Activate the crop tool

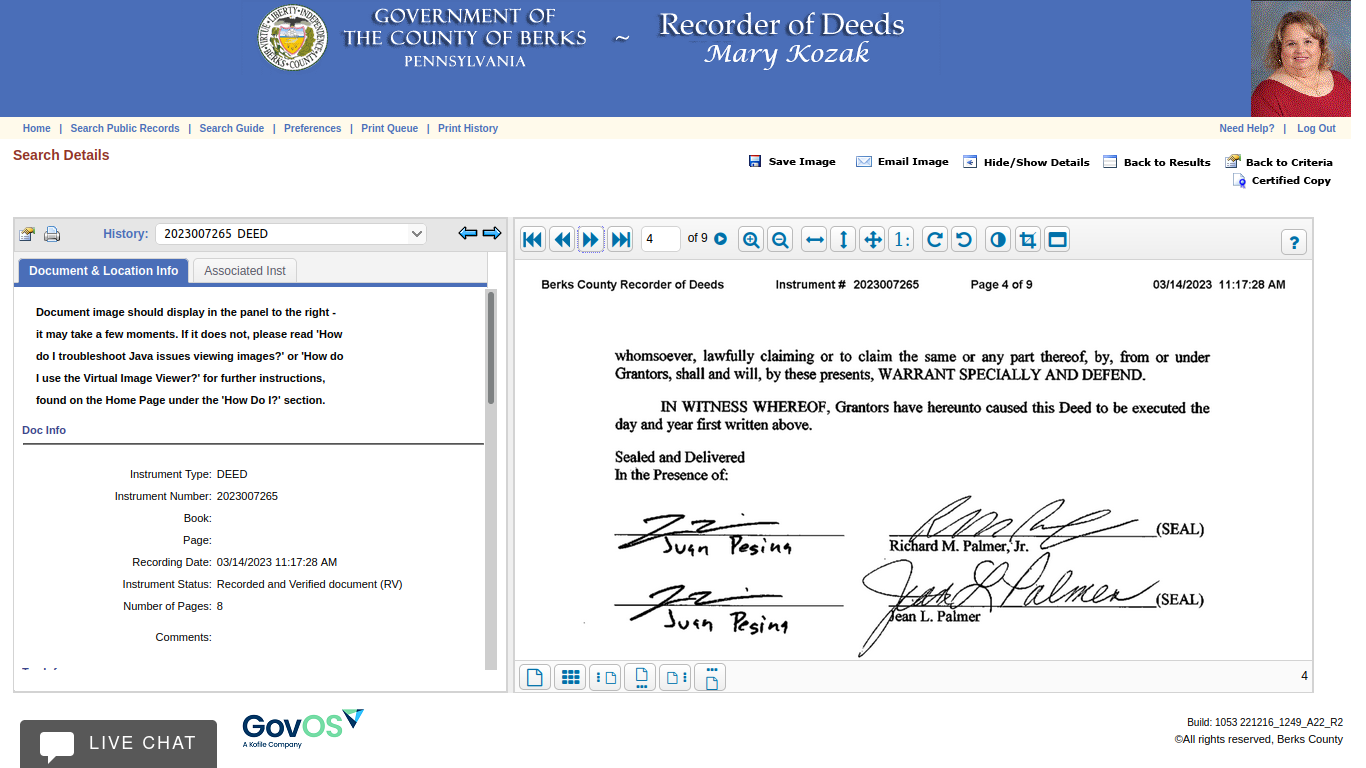[x=1027, y=239]
